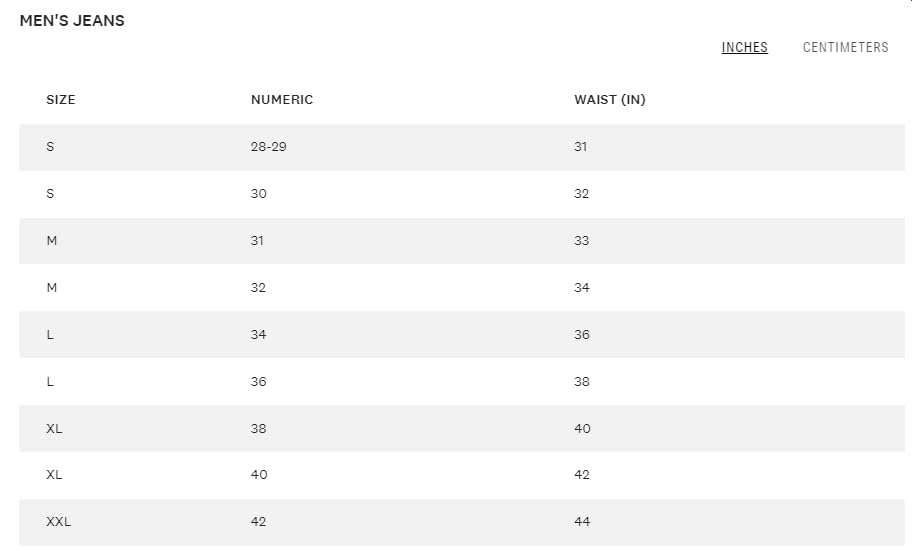
Task: Click the waist 40 cell
Action: pyautogui.click(x=582, y=429)
